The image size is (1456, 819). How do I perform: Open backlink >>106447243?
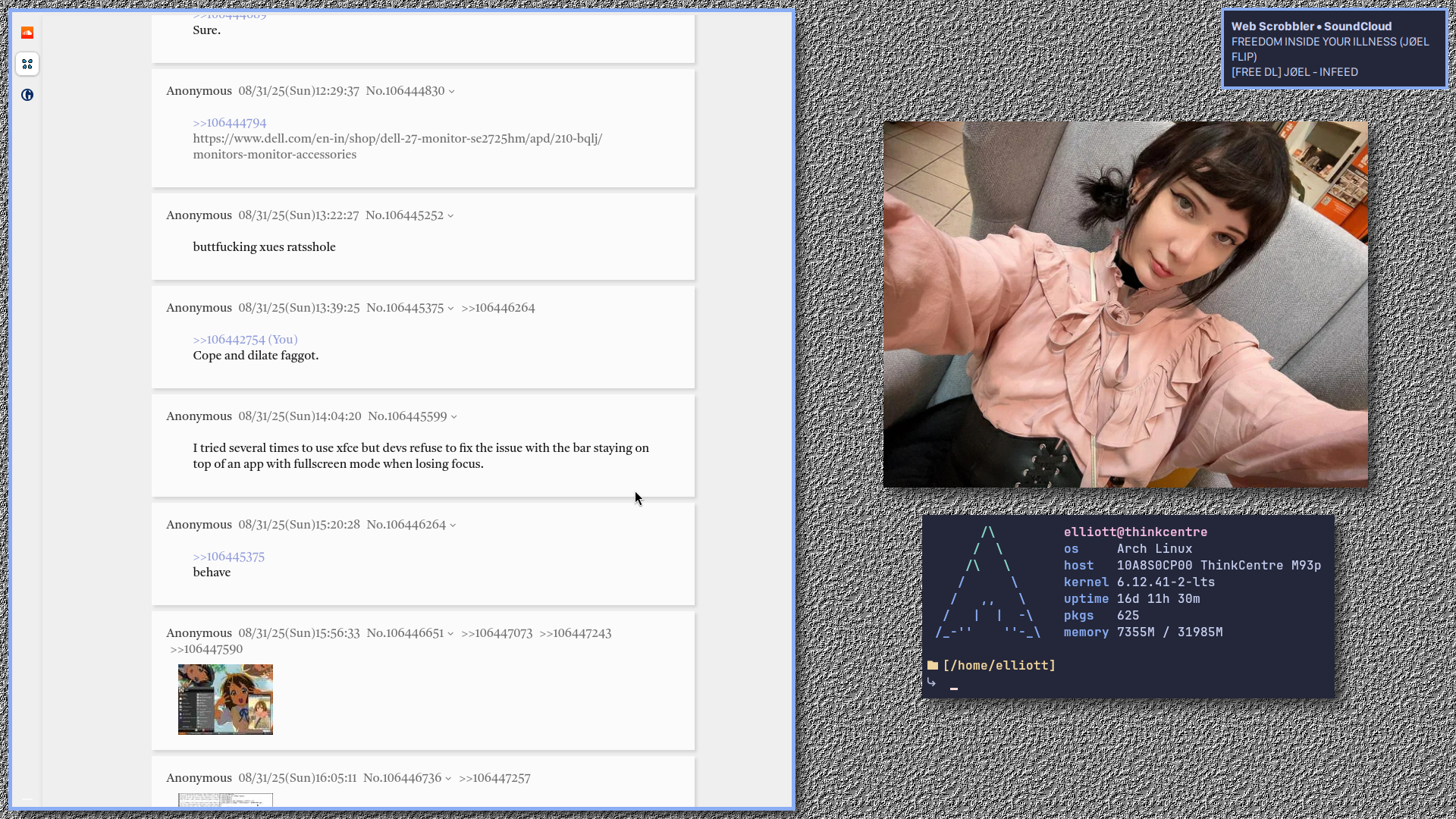(576, 633)
